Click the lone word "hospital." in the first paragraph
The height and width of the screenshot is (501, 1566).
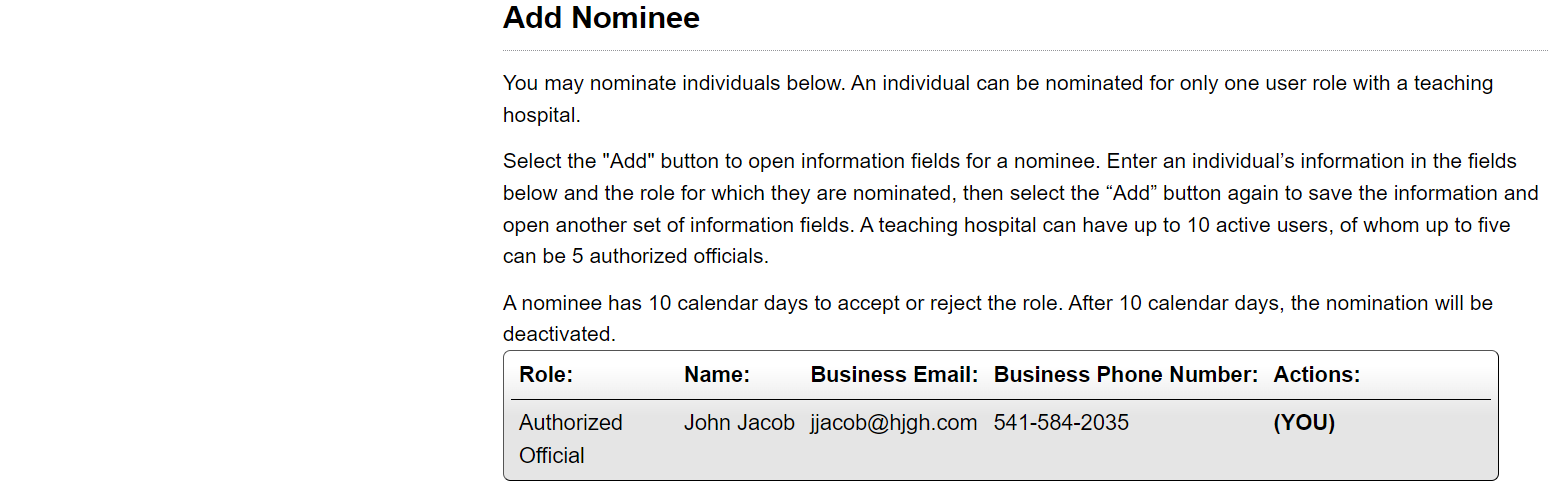point(541,115)
